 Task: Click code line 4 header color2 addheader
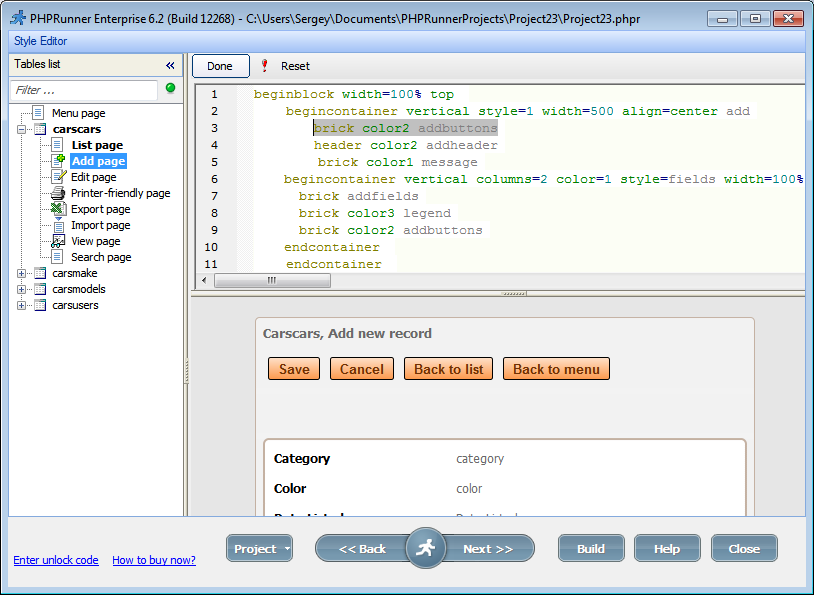[x=405, y=145]
